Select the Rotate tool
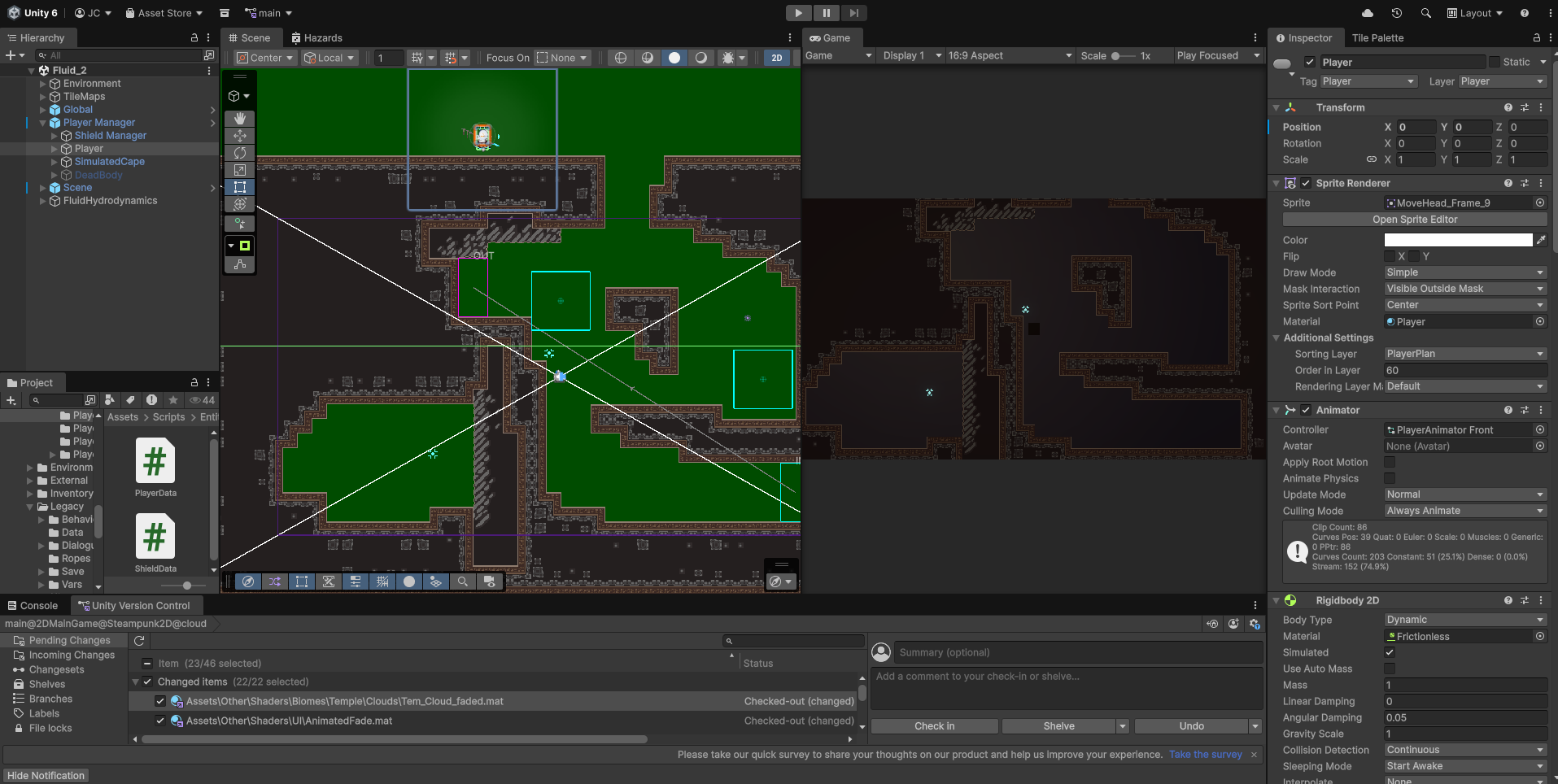 pyautogui.click(x=240, y=153)
